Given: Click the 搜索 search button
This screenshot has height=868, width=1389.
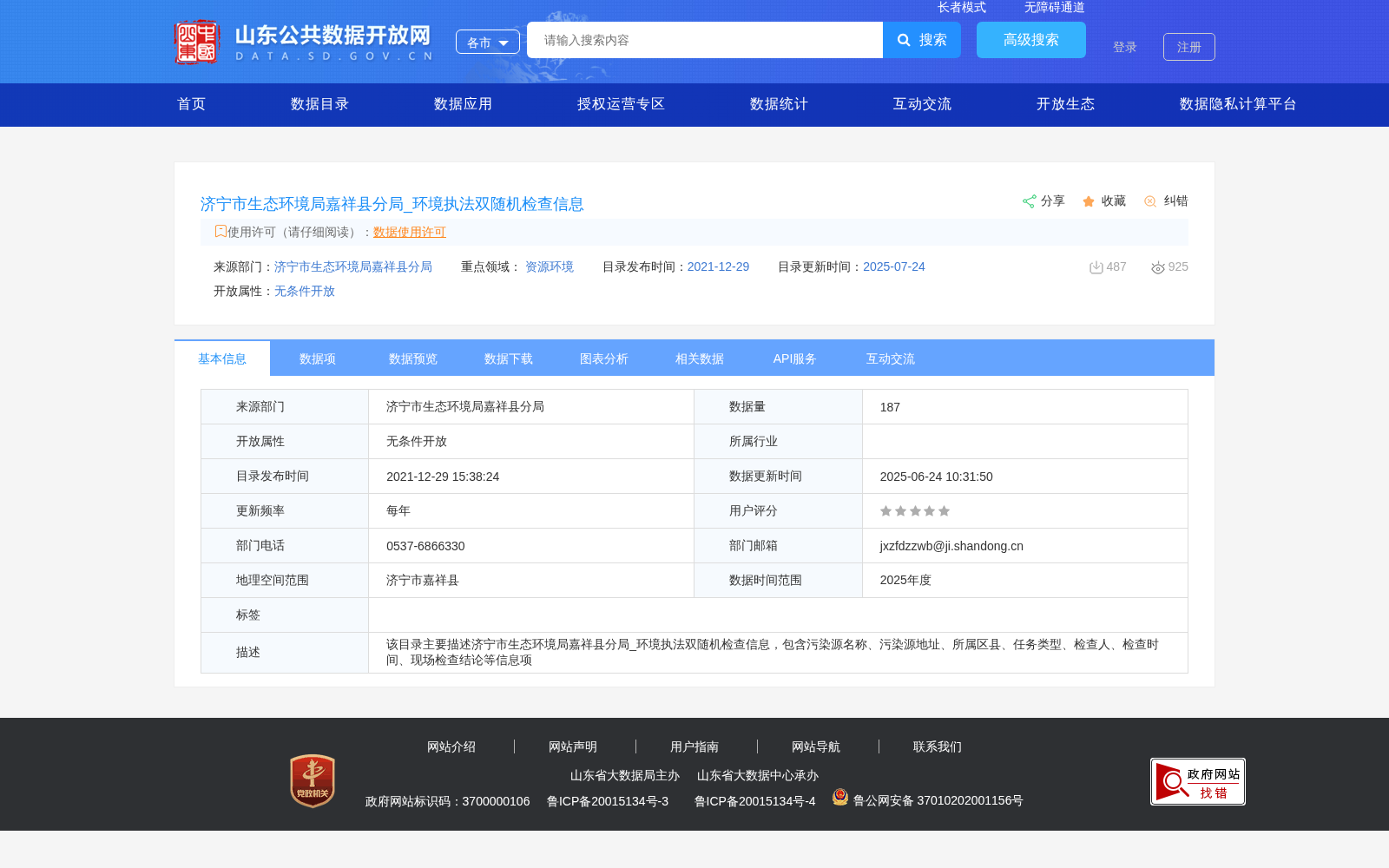Looking at the screenshot, I should tap(922, 40).
